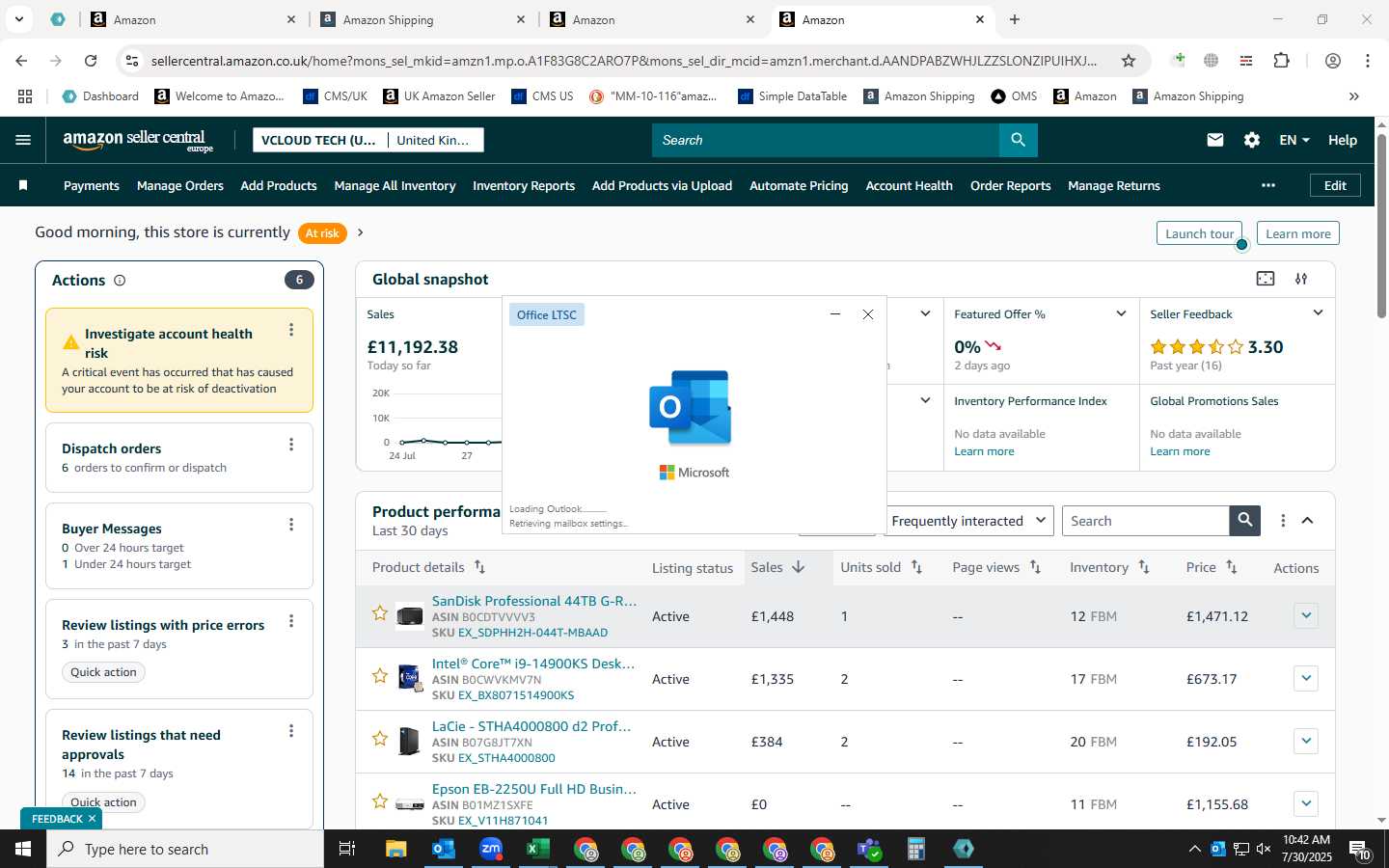Favorite the SanDisk Professional product star
The image size is (1389, 868).
(380, 613)
